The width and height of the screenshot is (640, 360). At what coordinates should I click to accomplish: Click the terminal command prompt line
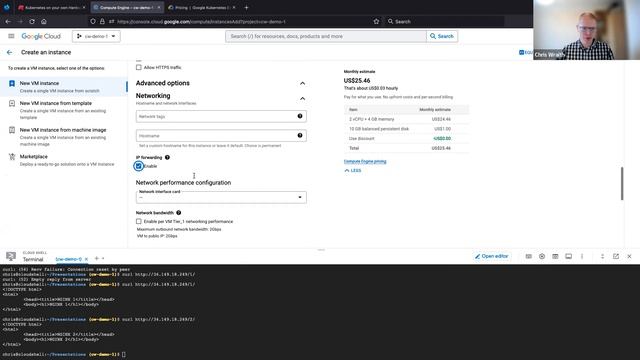click(65, 354)
